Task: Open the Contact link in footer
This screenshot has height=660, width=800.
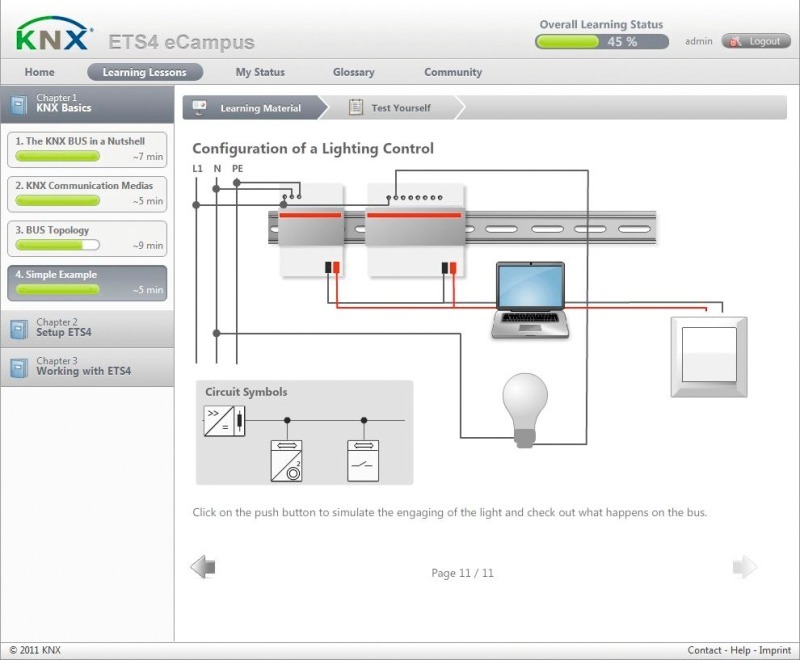Action: coord(704,650)
